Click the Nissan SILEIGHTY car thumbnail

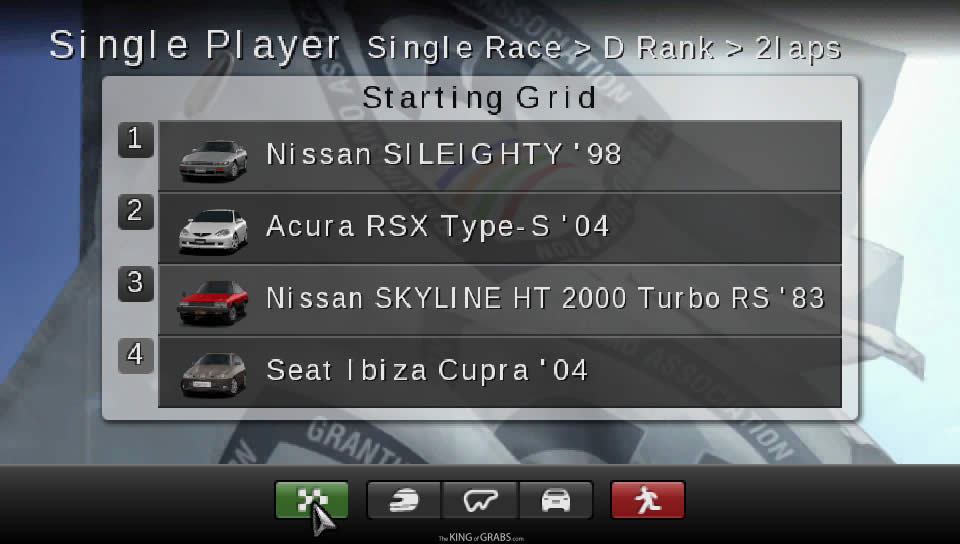pyautogui.click(x=213, y=160)
